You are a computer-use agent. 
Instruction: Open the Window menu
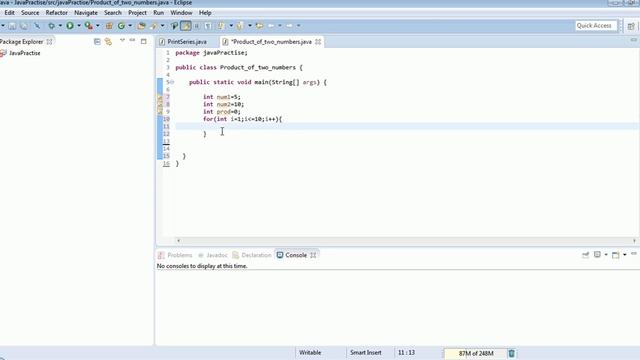[181, 13]
